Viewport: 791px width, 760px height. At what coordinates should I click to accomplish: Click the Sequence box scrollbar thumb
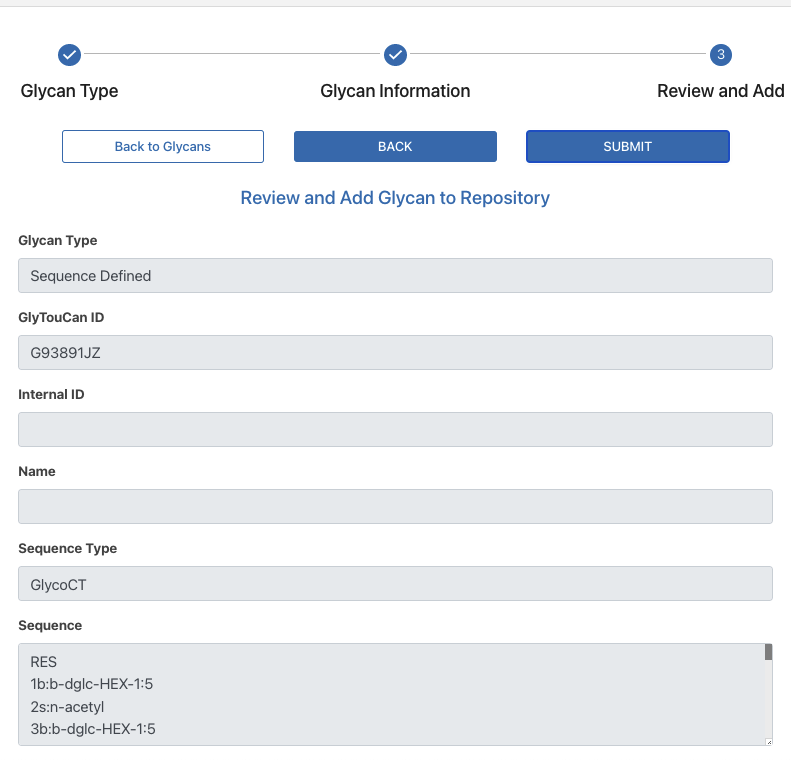(768, 653)
